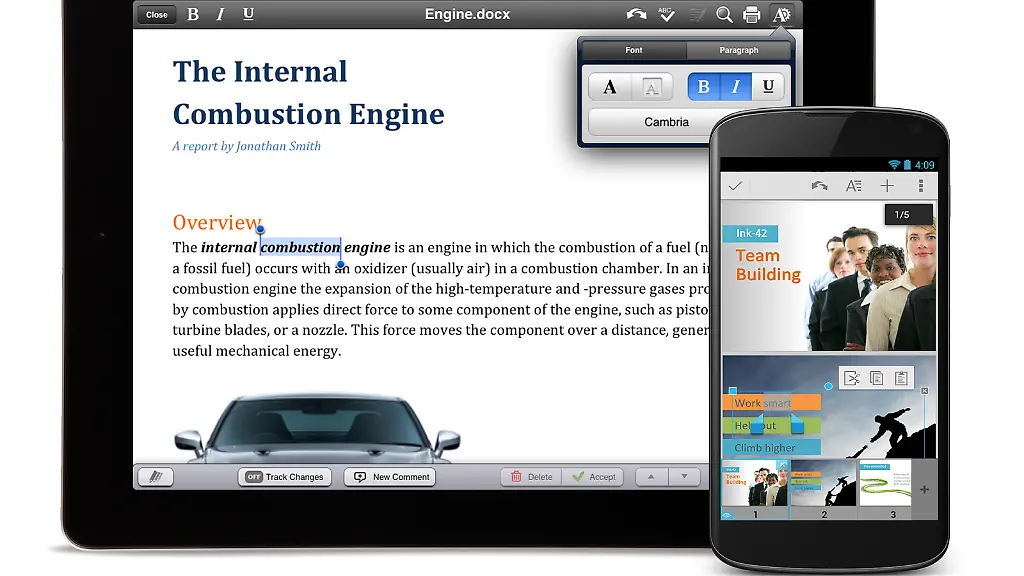Copy the selected slide object
This screenshot has width=1024, height=576.
pyautogui.click(x=879, y=377)
